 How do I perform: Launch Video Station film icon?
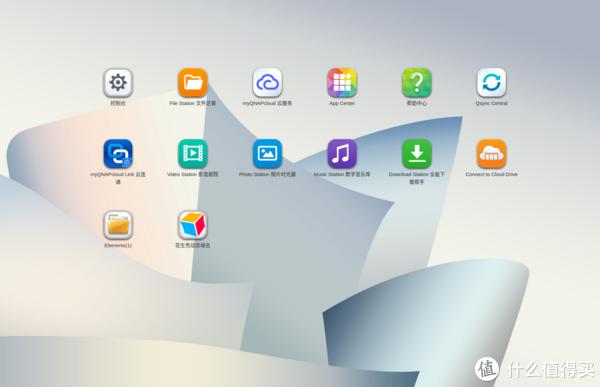(192, 153)
